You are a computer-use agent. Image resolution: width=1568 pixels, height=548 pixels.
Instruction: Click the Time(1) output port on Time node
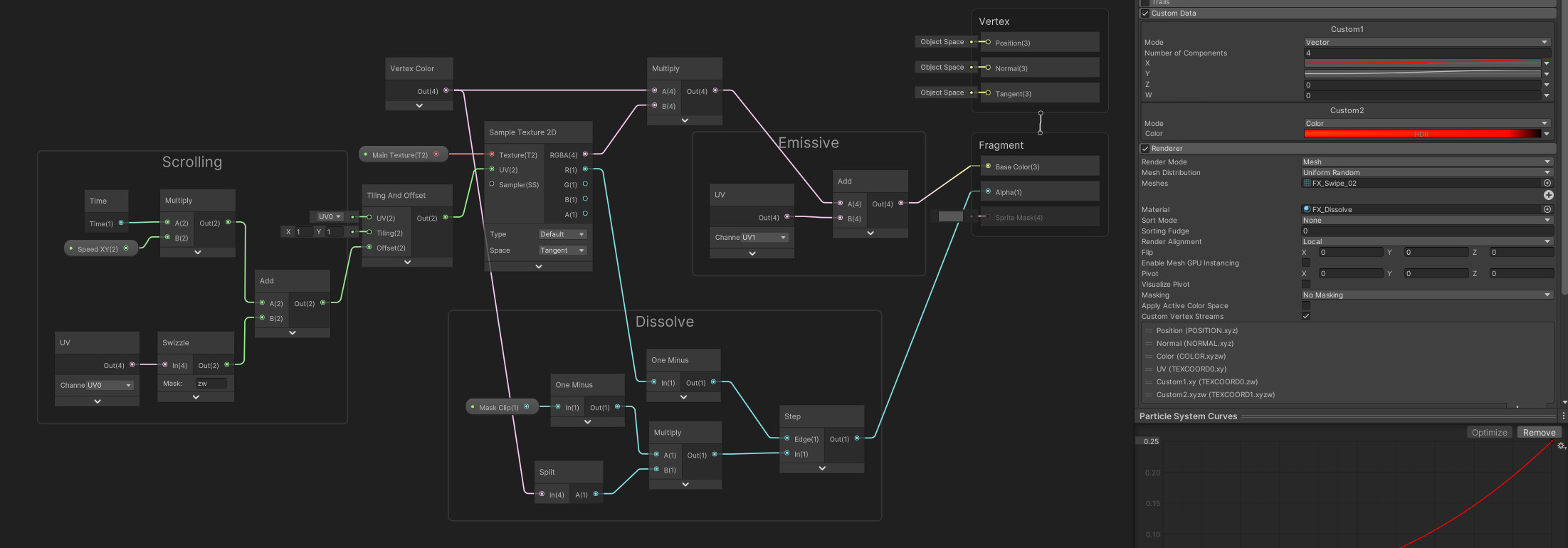(121, 223)
